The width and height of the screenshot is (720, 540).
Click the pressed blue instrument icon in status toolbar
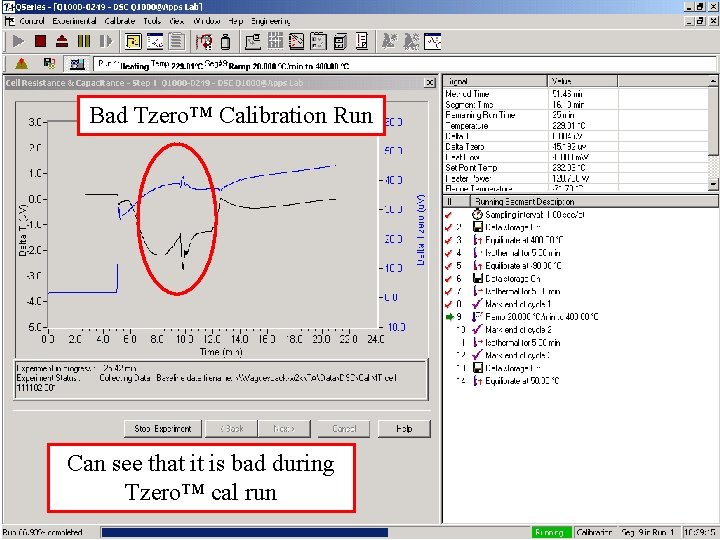pos(77,64)
